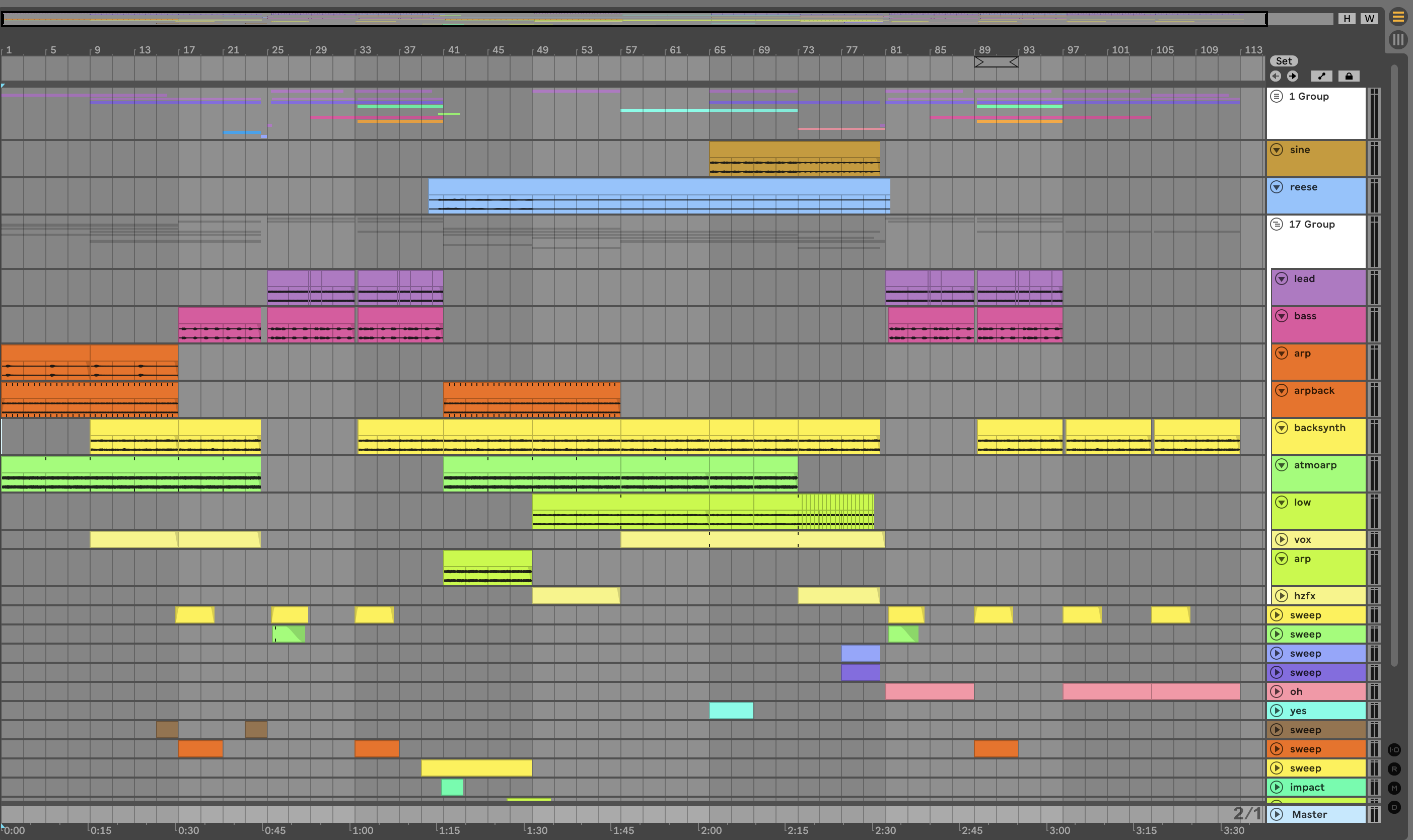Toggle the I-O section visibility
The height and width of the screenshot is (840, 1413).
tap(1394, 749)
